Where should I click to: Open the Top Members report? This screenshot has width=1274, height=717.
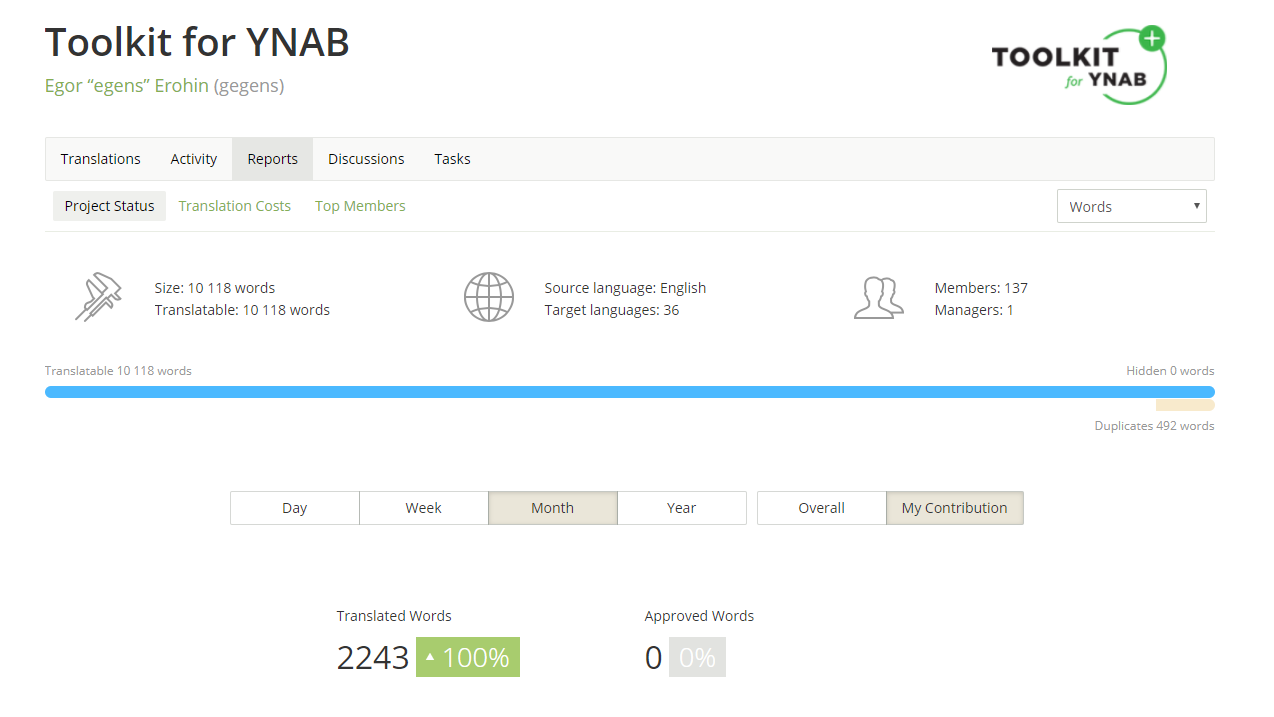tap(360, 206)
